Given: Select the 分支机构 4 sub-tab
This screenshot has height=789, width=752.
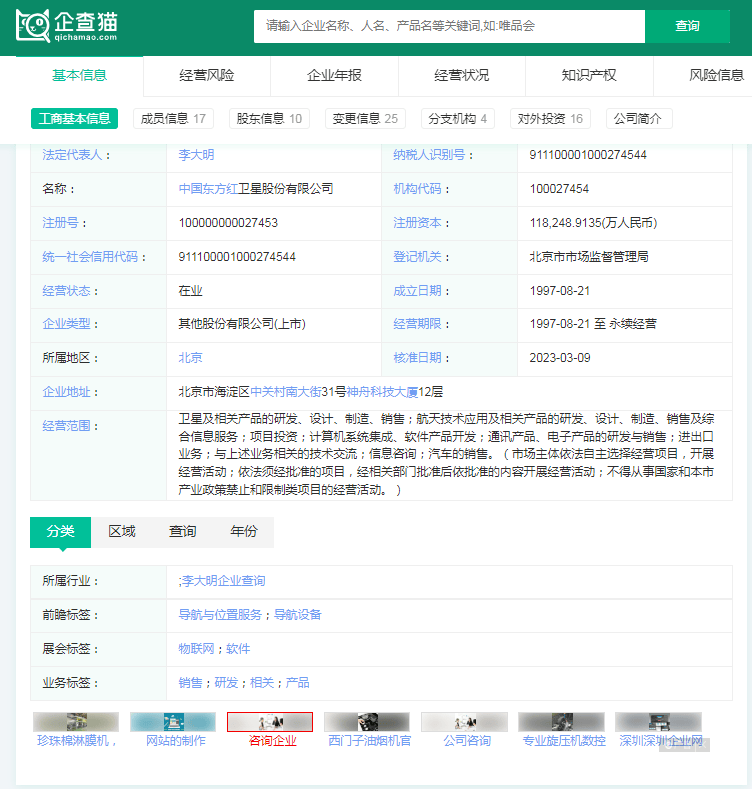Looking at the screenshot, I should [458, 119].
